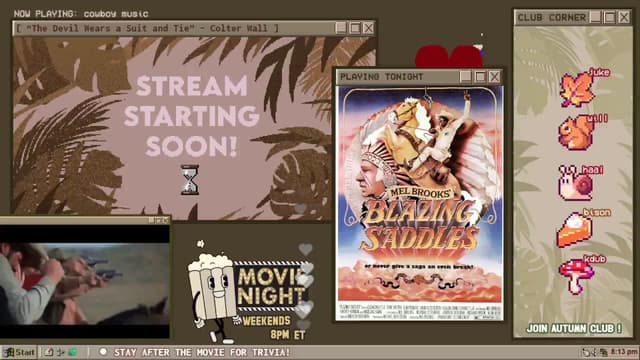Click the 'NOW PLAYING: cowboy music' label
Image resolution: width=640 pixels, height=360 pixels.
coord(81,14)
